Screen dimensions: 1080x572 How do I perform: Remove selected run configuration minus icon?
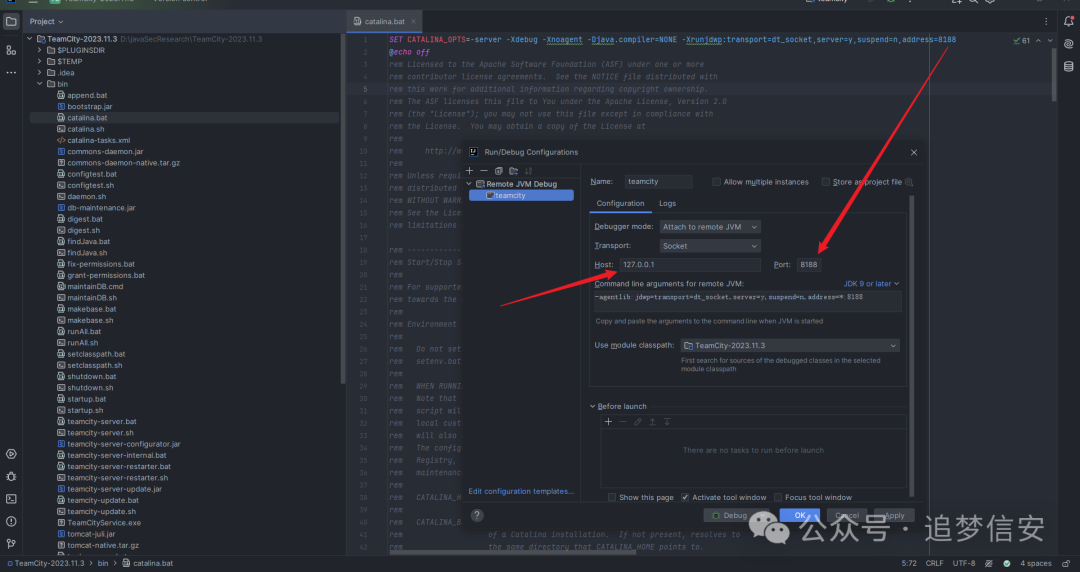click(x=484, y=171)
